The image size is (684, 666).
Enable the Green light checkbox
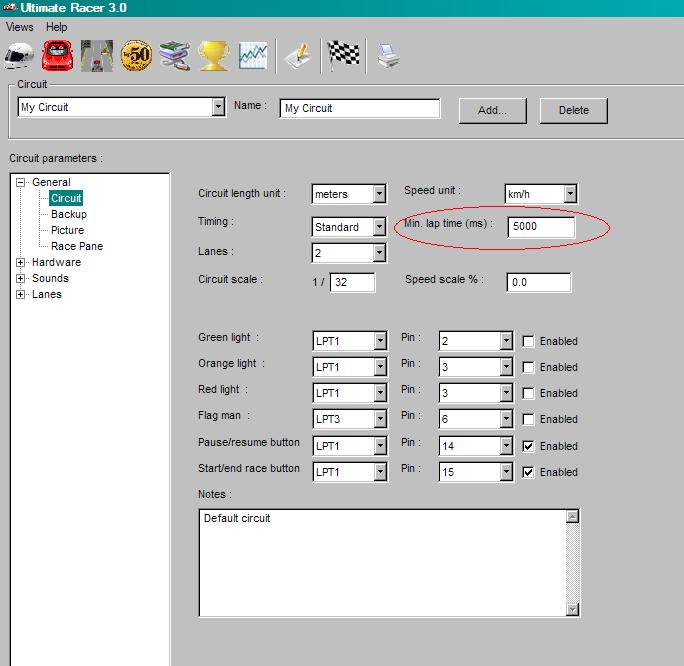click(529, 341)
